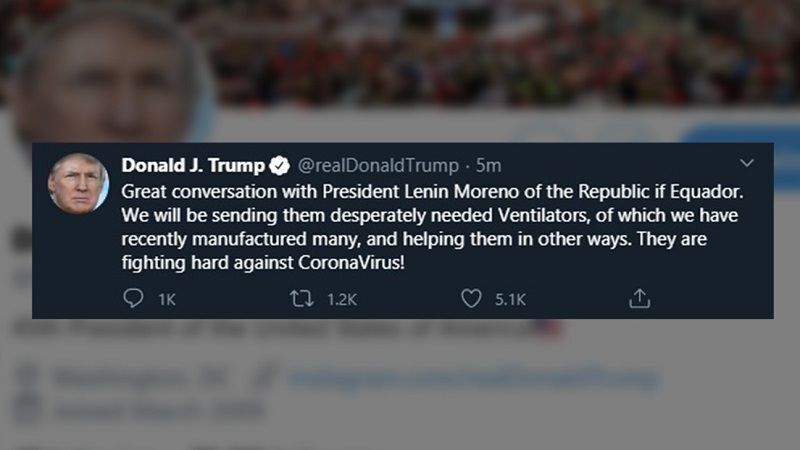This screenshot has height=450, width=800.
Task: Click the reply speech bubble icon
Action: (x=133, y=298)
